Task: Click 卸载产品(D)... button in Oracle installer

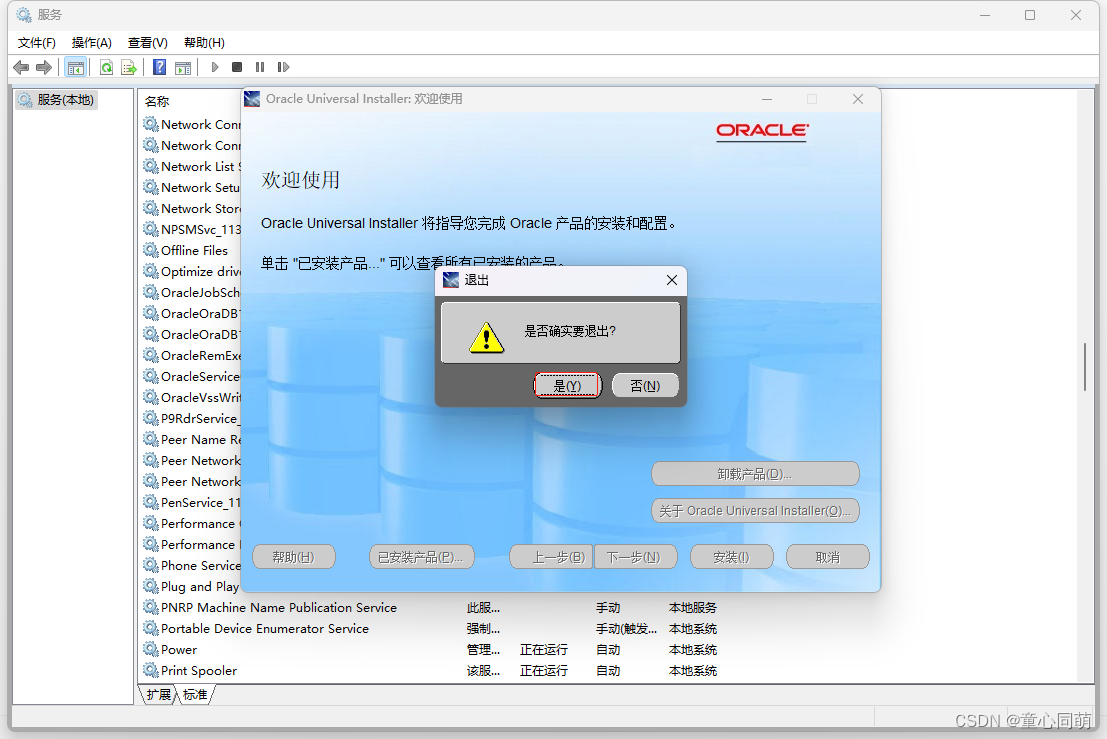Action: (755, 474)
